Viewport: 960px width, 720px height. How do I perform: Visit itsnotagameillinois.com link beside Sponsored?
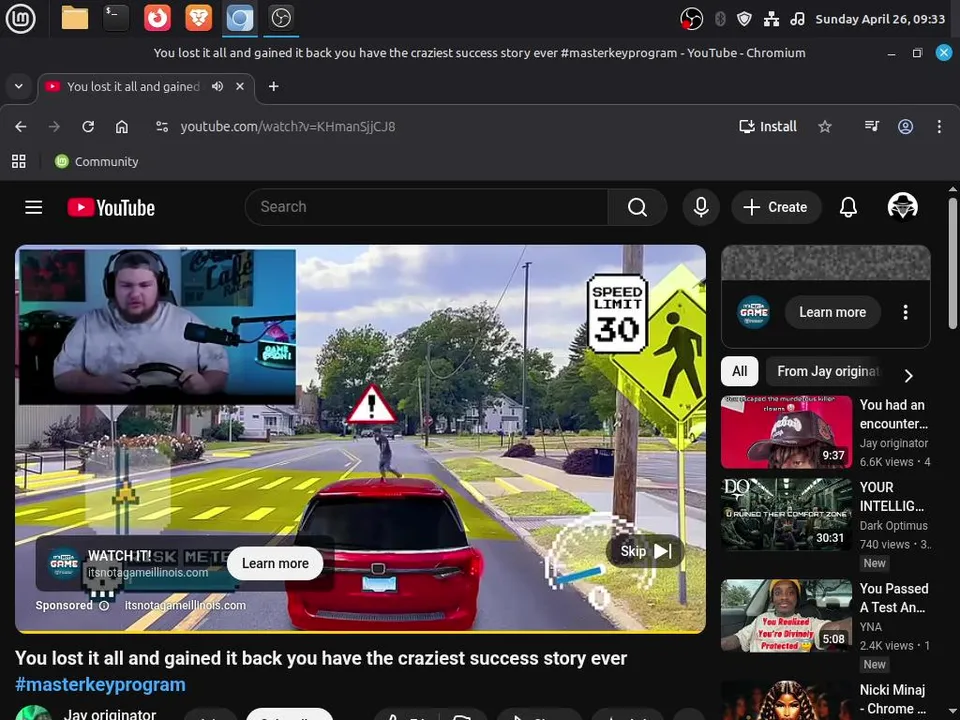point(185,606)
